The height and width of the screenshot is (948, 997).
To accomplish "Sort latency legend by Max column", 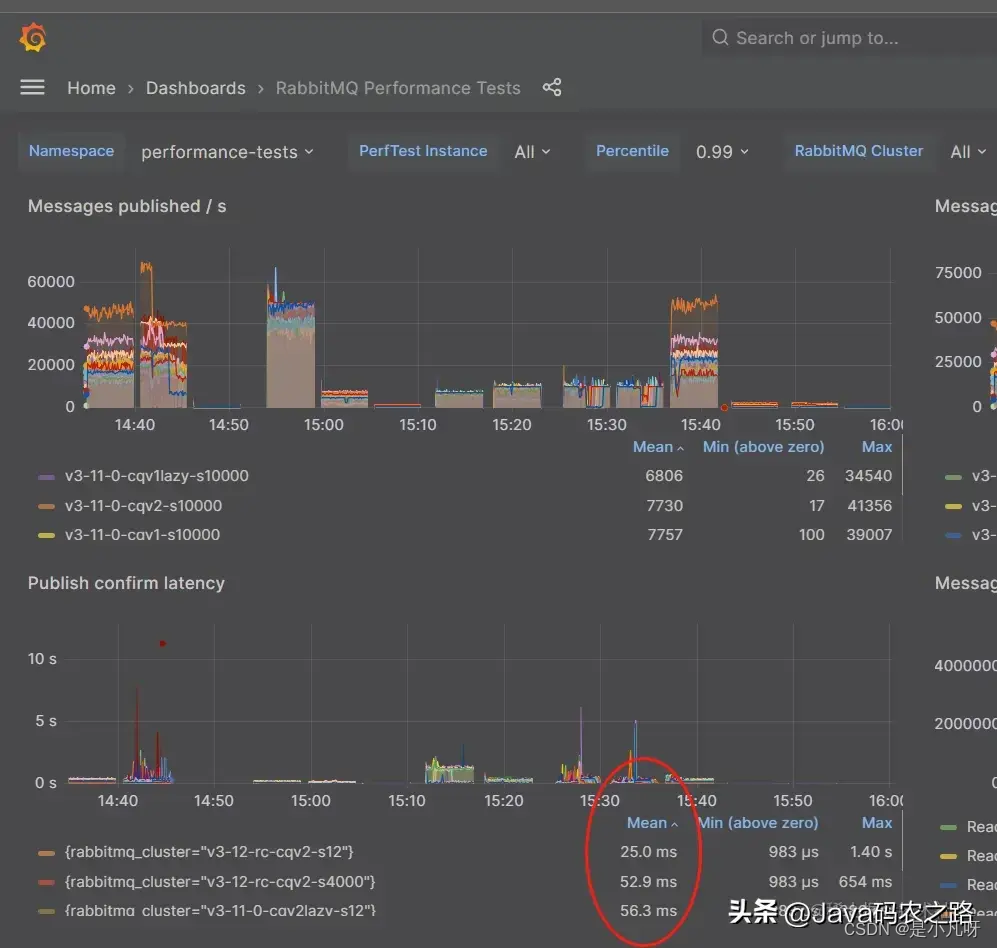I will (876, 822).
